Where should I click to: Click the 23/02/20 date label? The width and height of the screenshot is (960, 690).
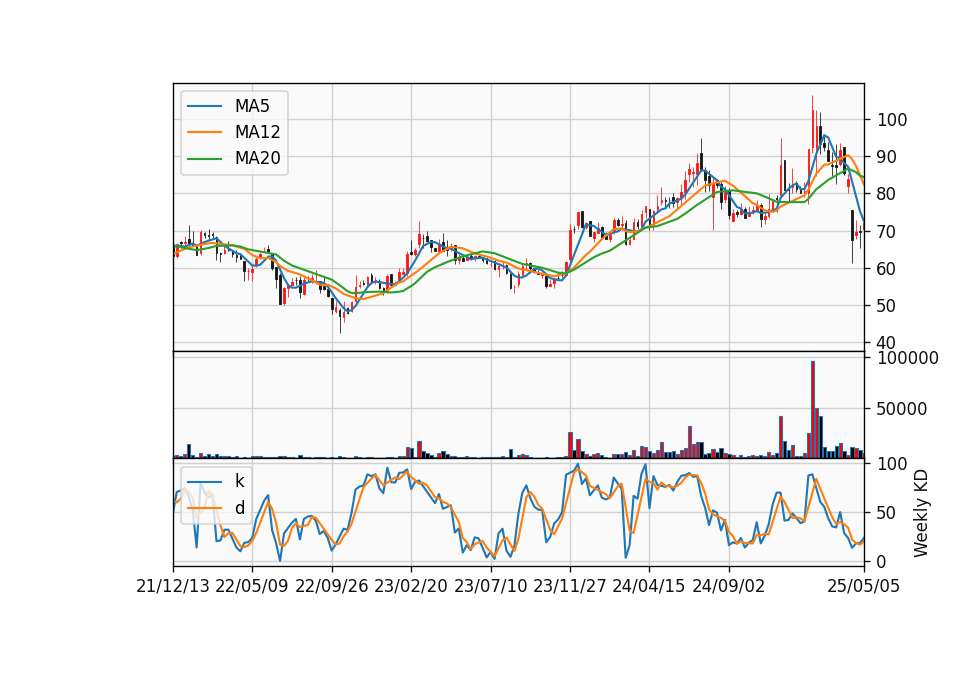coord(411,587)
